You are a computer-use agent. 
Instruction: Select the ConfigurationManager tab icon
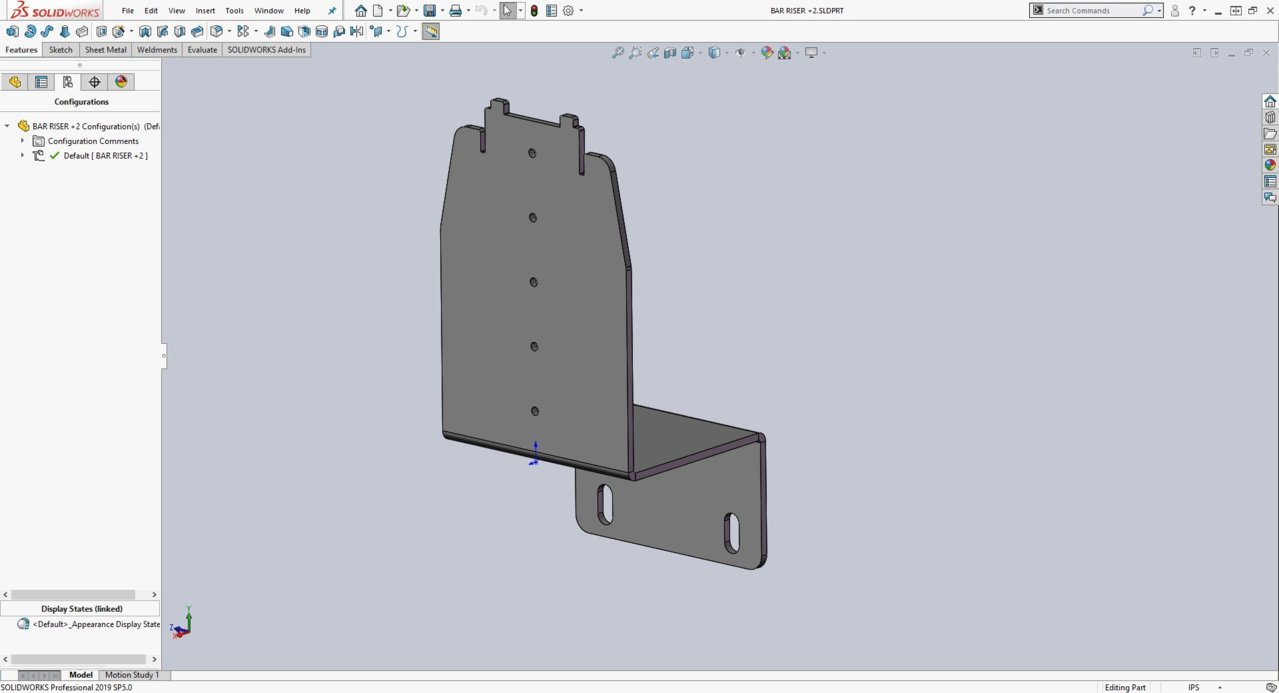(x=68, y=82)
